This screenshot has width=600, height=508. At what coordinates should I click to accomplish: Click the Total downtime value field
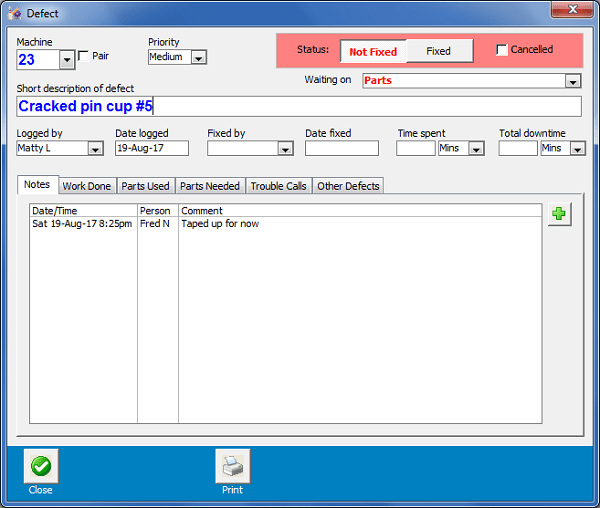click(518, 148)
